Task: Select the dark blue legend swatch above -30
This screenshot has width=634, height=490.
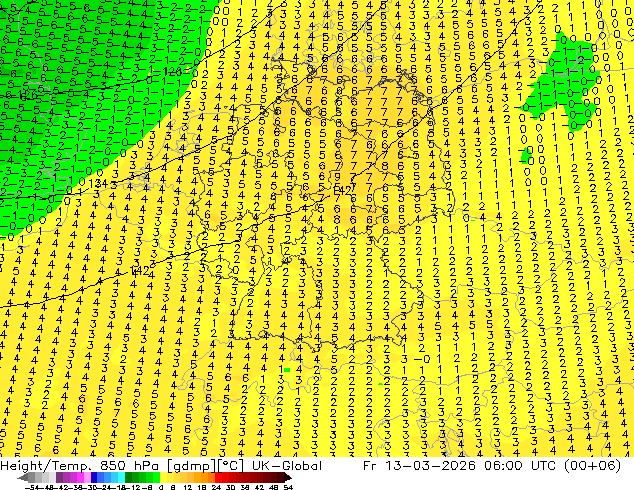Action: pyautogui.click(x=94, y=478)
